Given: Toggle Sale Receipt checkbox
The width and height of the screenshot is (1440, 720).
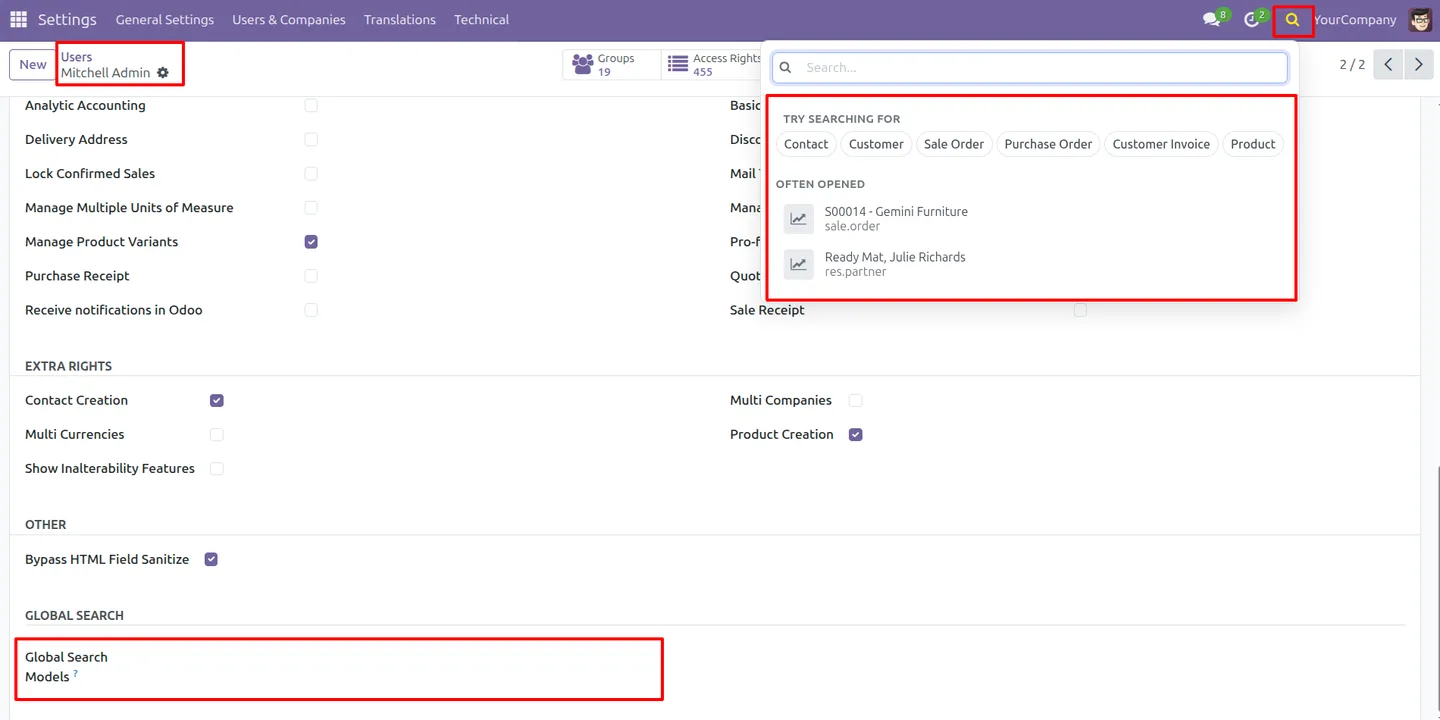Looking at the screenshot, I should pyautogui.click(x=1080, y=310).
